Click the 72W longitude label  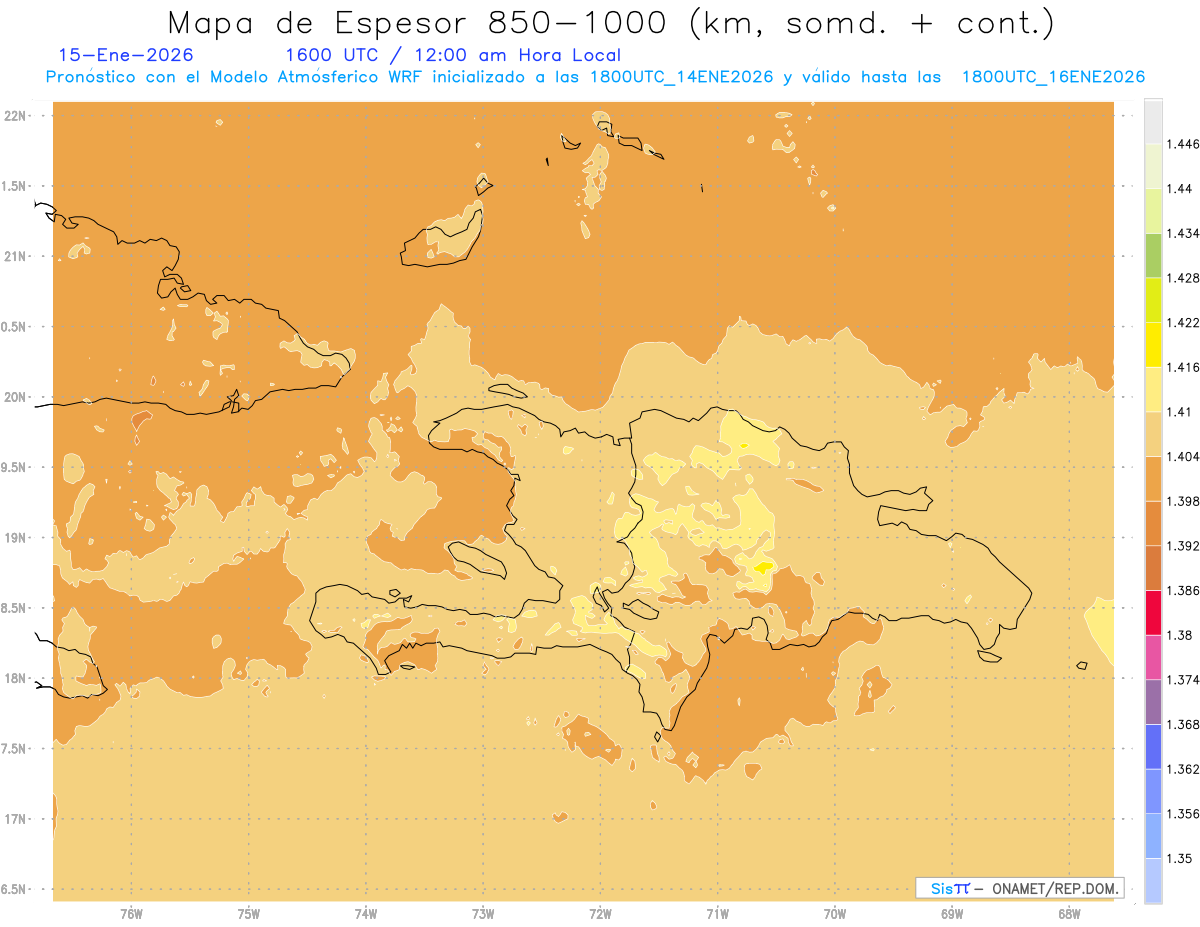tap(600, 913)
